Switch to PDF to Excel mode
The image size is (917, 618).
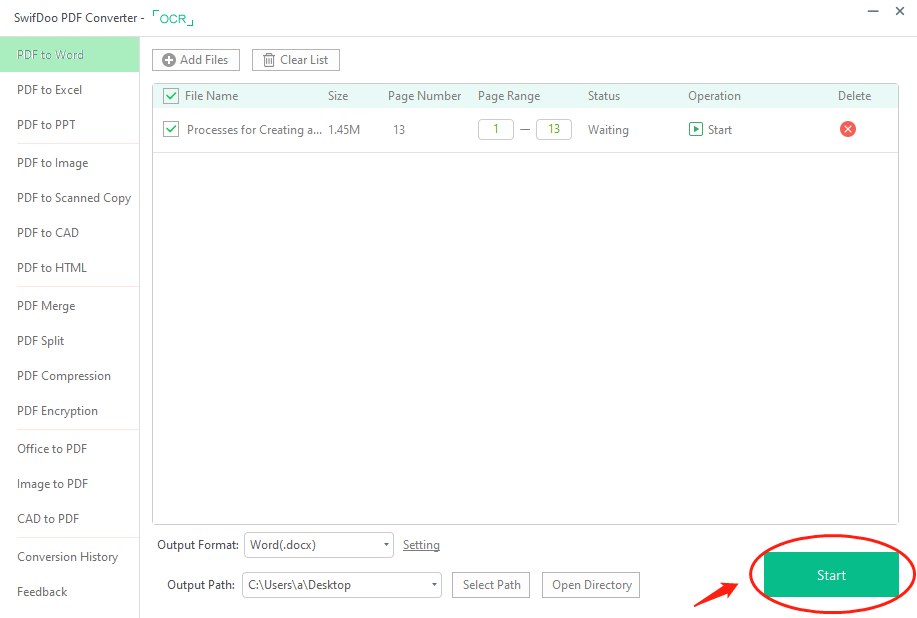(x=47, y=89)
